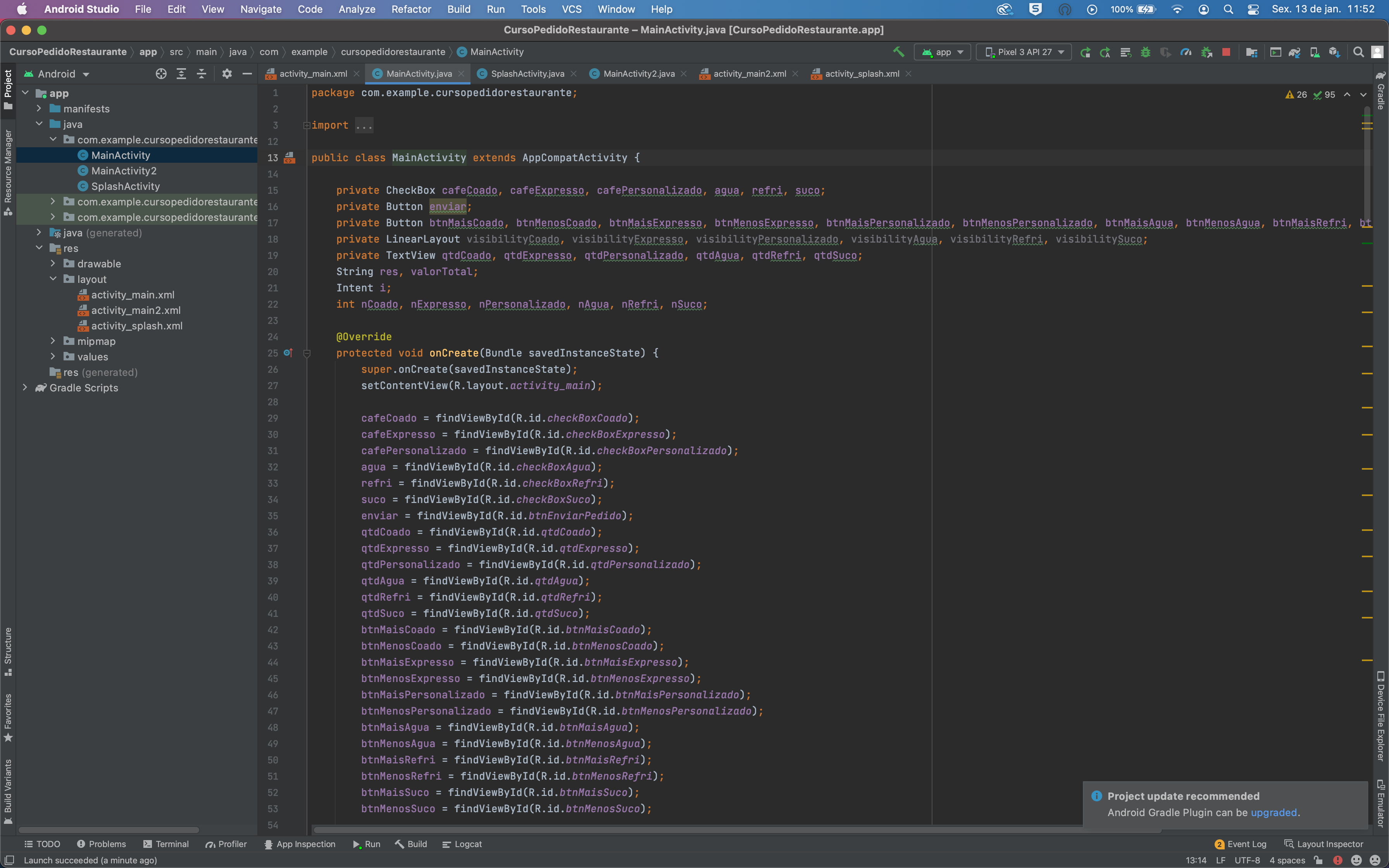
Task: Select MainActivity2 in the project tree
Action: click(124, 170)
